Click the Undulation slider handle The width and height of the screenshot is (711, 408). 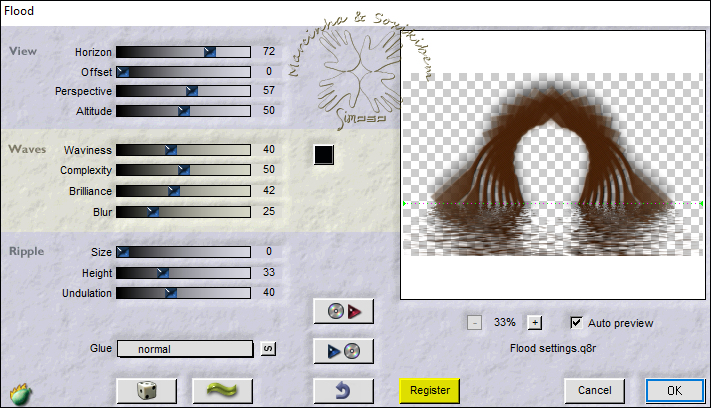pyautogui.click(x=170, y=293)
